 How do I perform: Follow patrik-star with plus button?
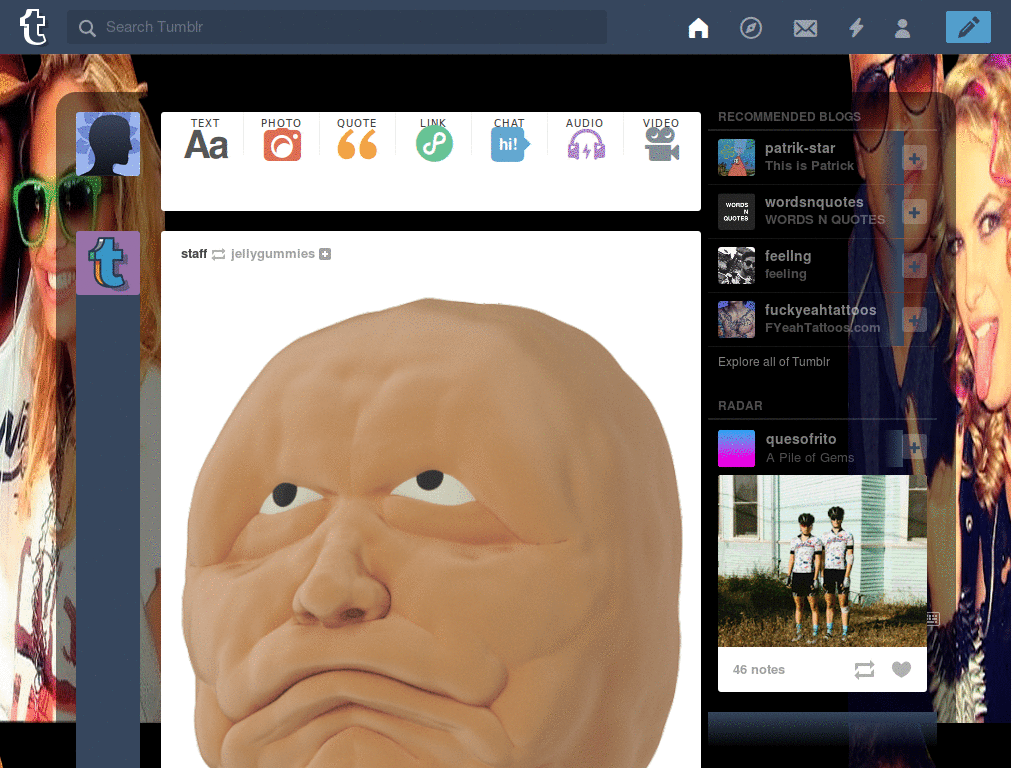click(x=914, y=158)
